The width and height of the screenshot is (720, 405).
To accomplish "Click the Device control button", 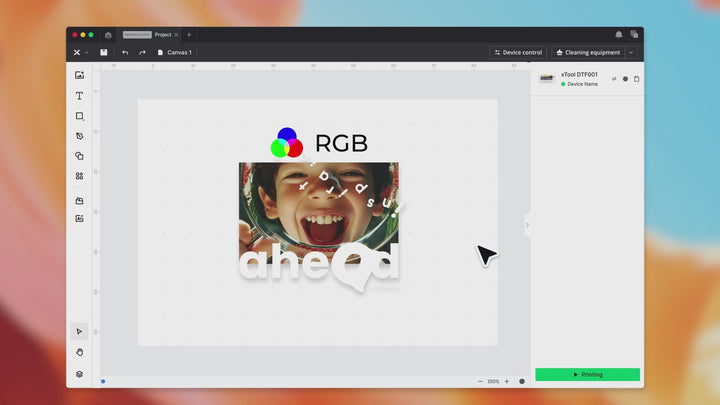I will 517,52.
